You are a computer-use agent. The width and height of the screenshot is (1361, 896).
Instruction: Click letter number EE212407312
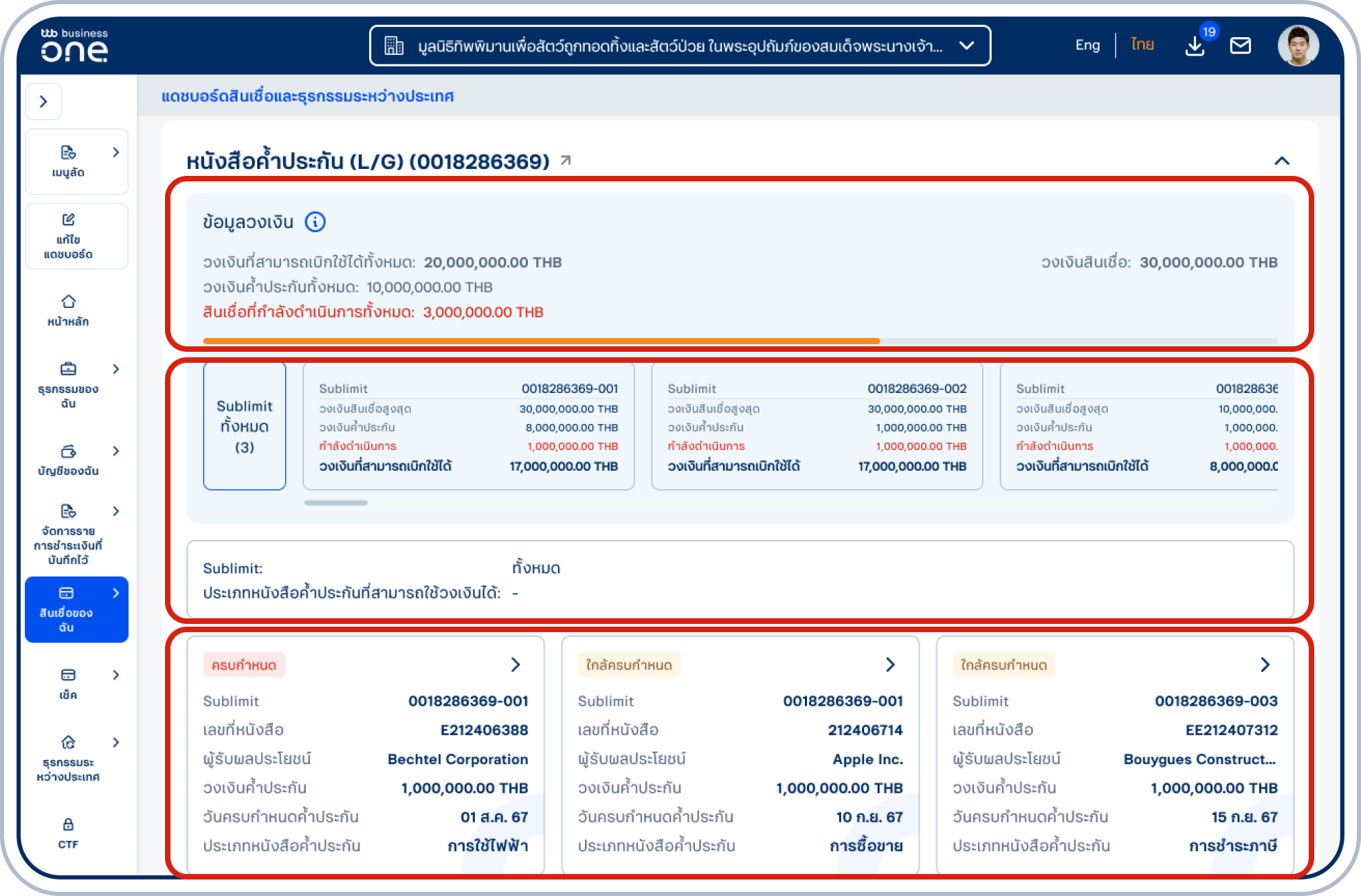1232,730
